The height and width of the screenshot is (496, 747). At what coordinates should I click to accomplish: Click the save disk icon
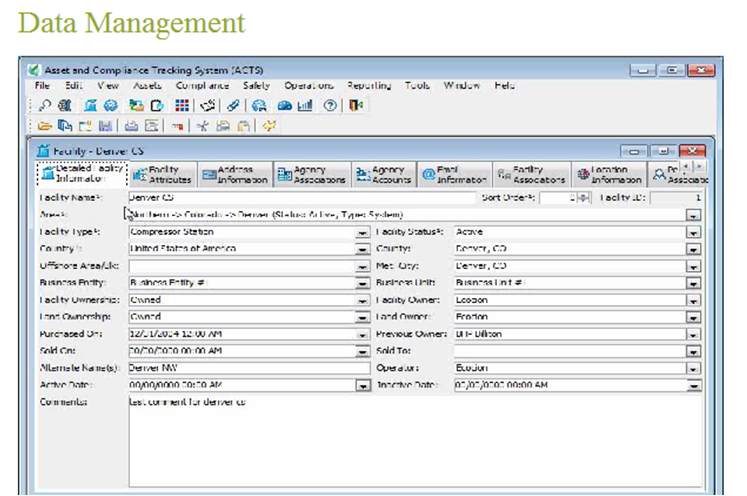tap(105, 126)
